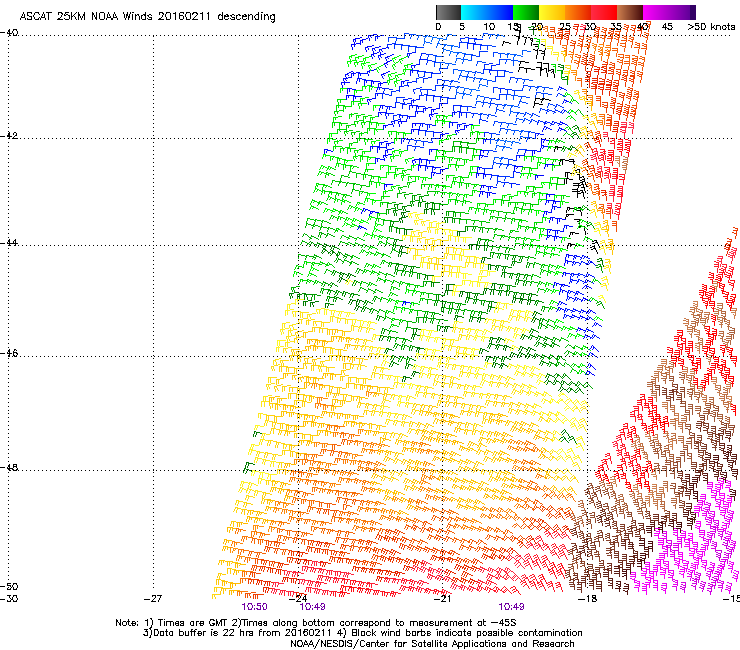Screen dimensions: 740x650
Task: Click the 'NOAA/NESDIS/Center for Satellite Applications and Research' credit
Action: click(x=432, y=644)
